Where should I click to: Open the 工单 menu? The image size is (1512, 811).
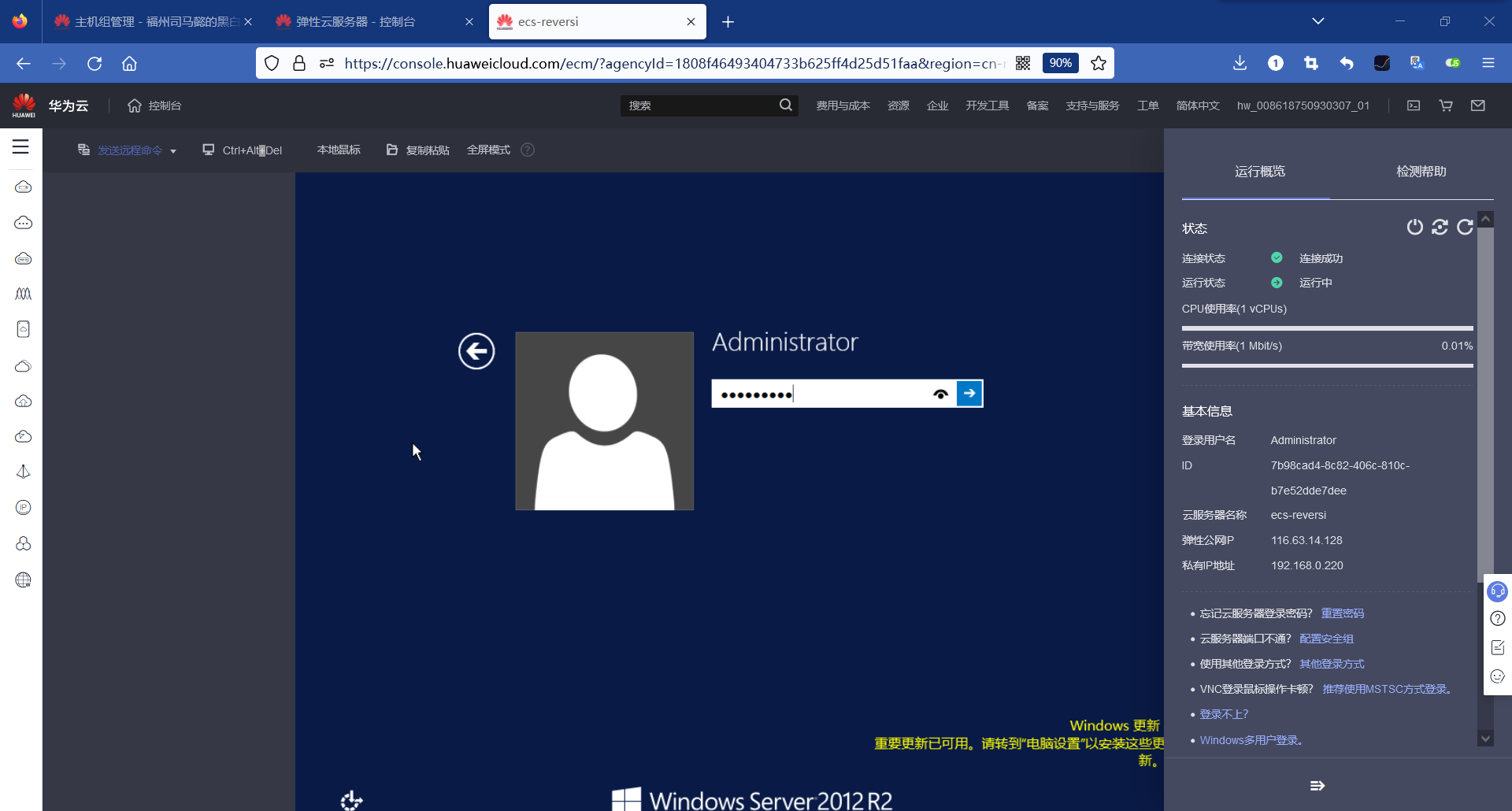pos(1147,106)
